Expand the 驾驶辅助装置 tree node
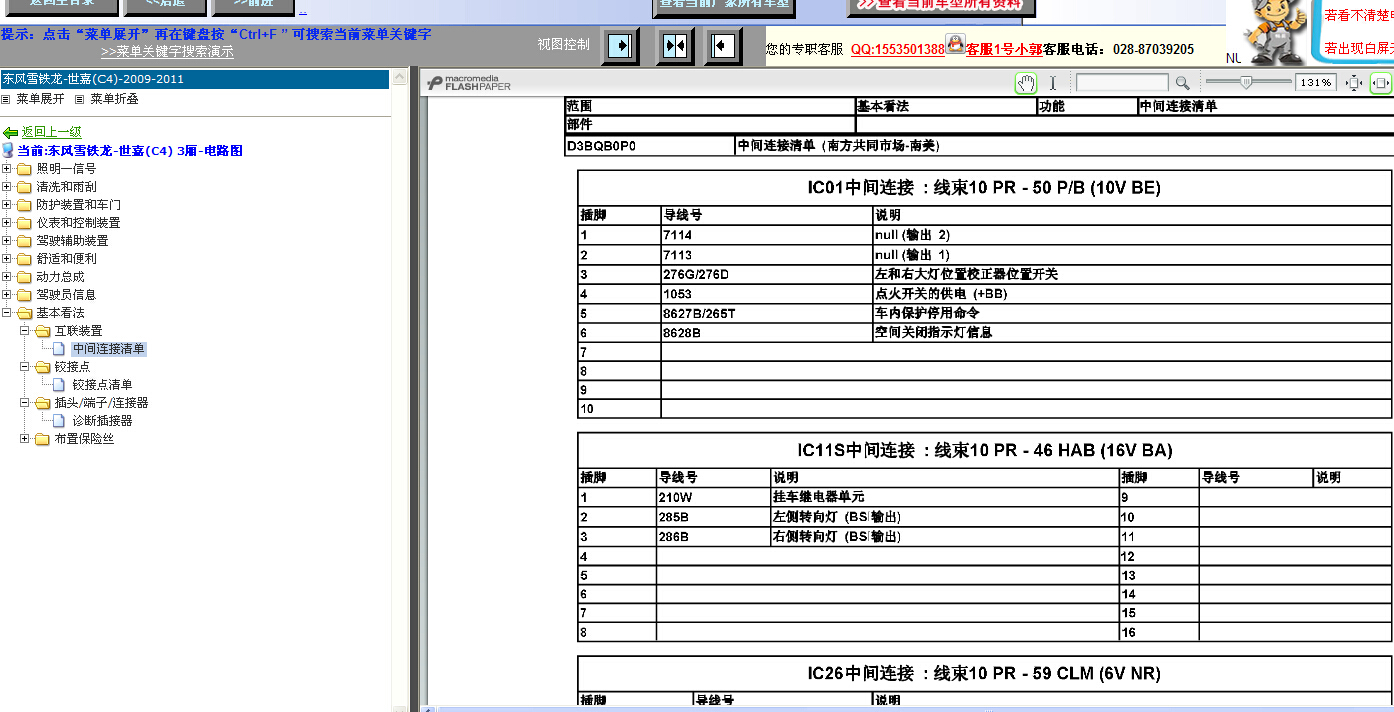This screenshot has height=712, width=1394. click(x=7, y=241)
